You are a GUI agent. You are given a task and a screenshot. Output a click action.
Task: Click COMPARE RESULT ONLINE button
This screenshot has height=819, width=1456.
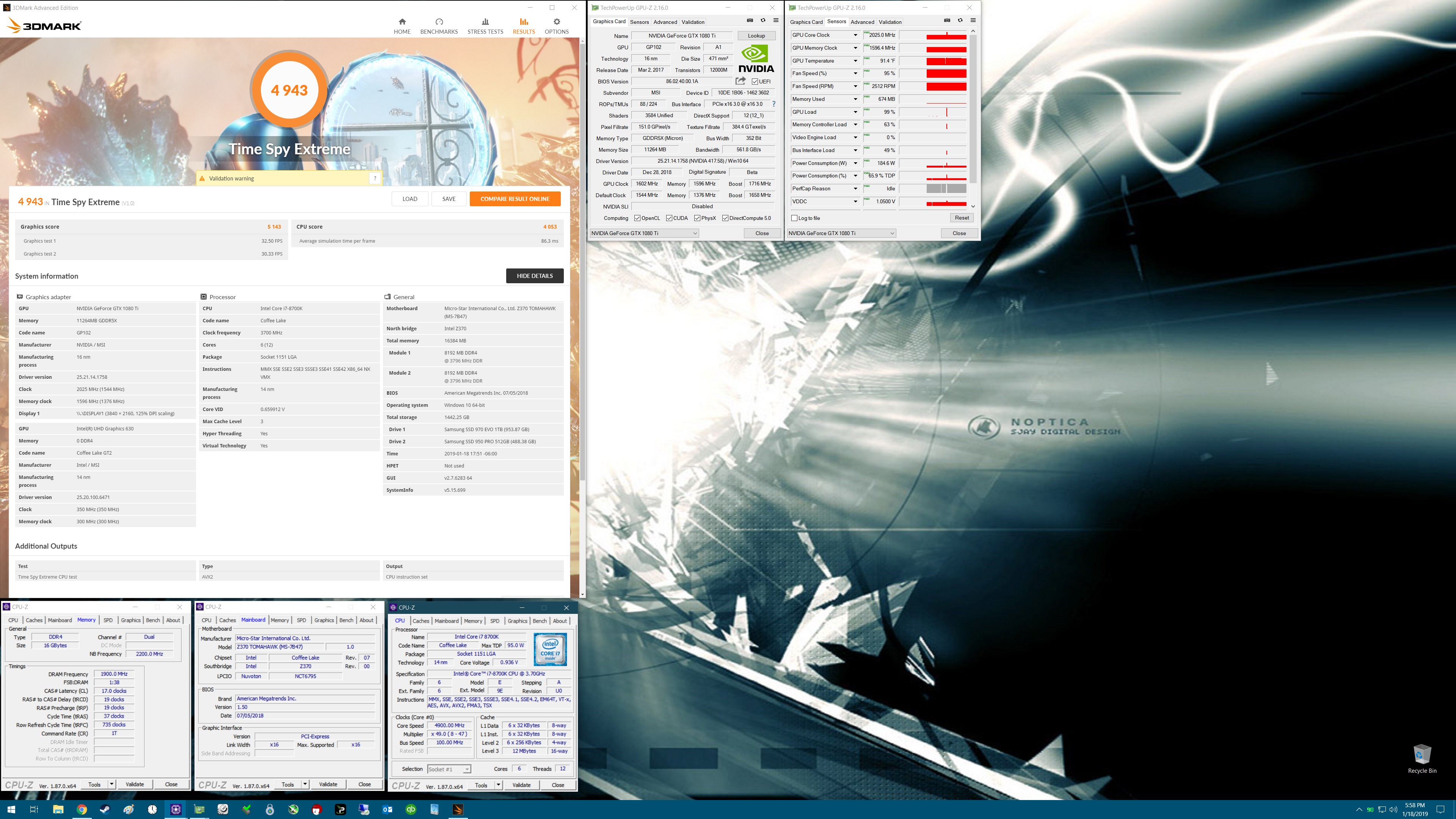[x=515, y=199]
